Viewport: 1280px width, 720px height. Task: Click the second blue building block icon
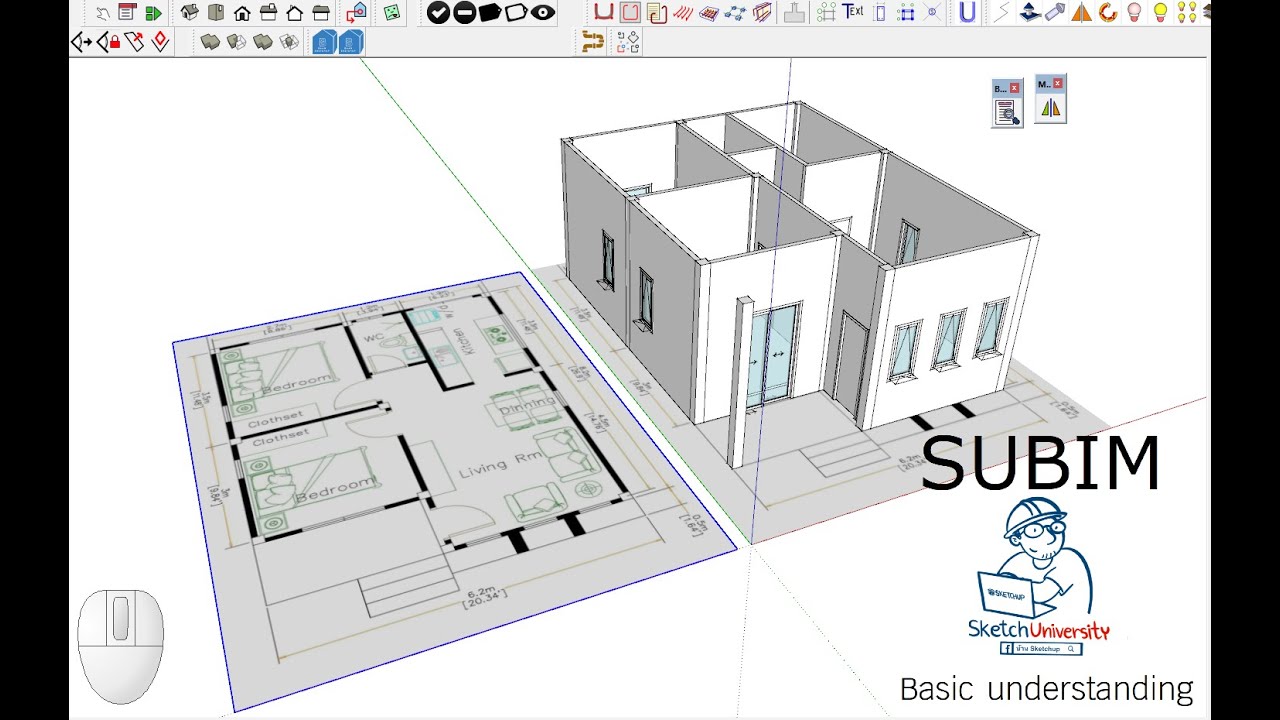350,42
